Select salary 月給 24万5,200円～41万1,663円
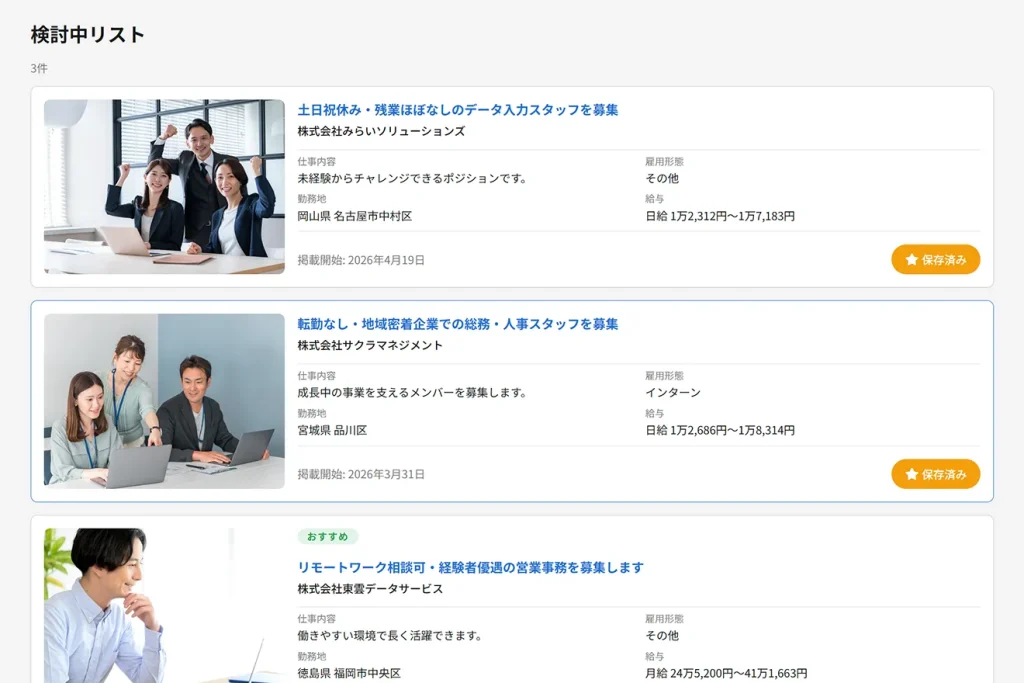Screen dimensions: 1024x683 [726, 673]
